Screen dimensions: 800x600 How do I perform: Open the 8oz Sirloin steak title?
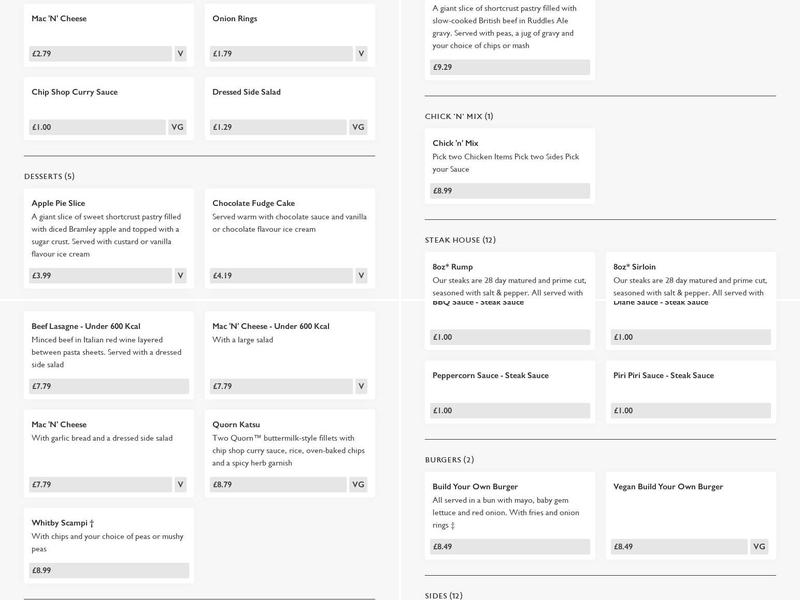tap(634, 267)
